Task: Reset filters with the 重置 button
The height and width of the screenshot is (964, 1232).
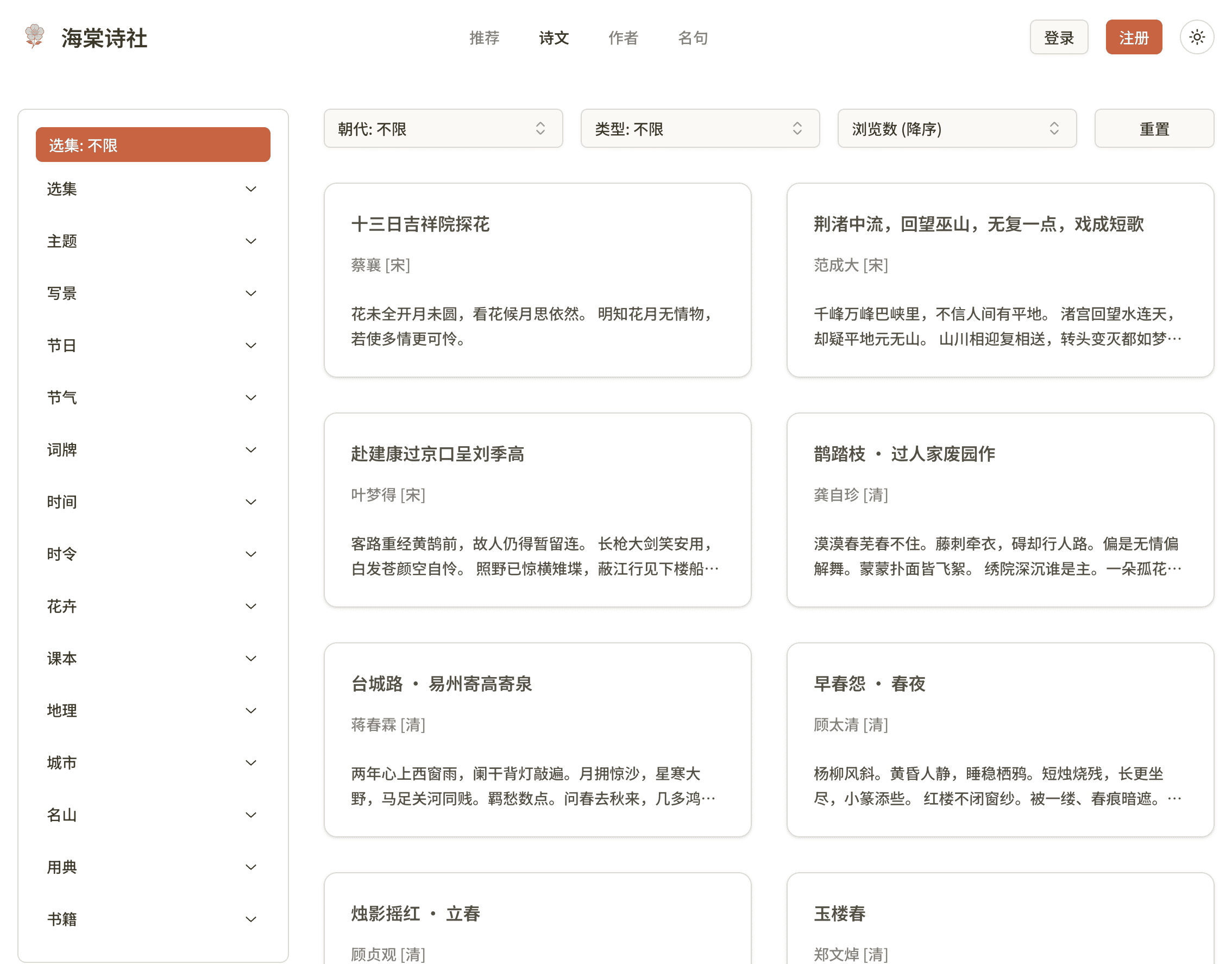Action: click(1154, 129)
